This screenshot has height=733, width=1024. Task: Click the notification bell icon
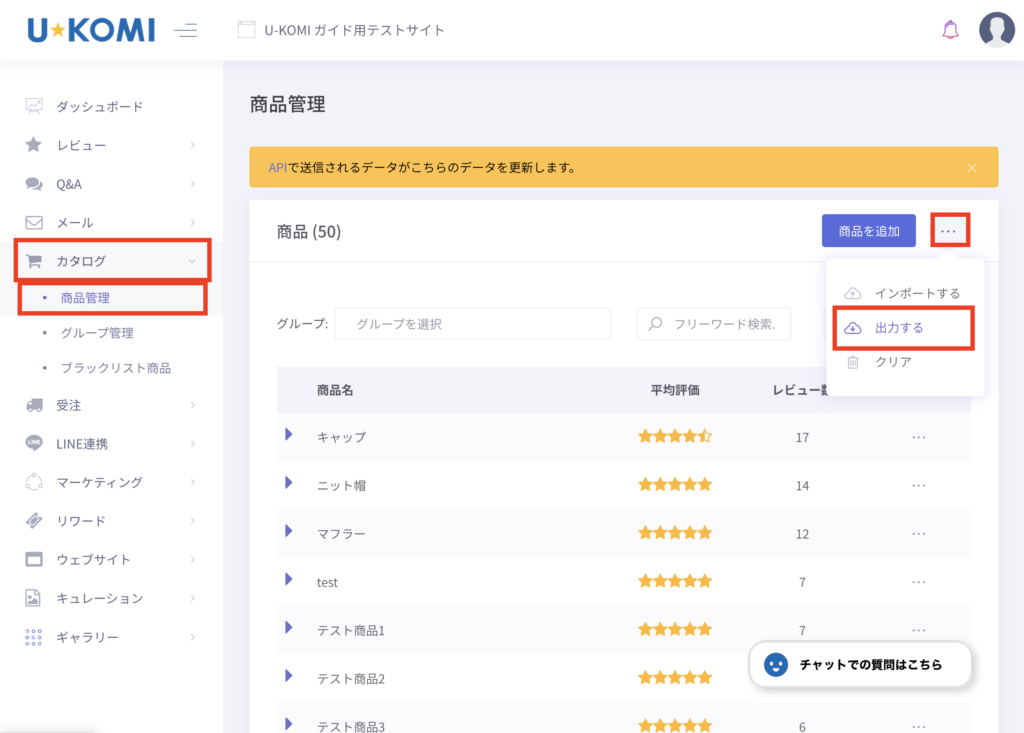(x=950, y=30)
